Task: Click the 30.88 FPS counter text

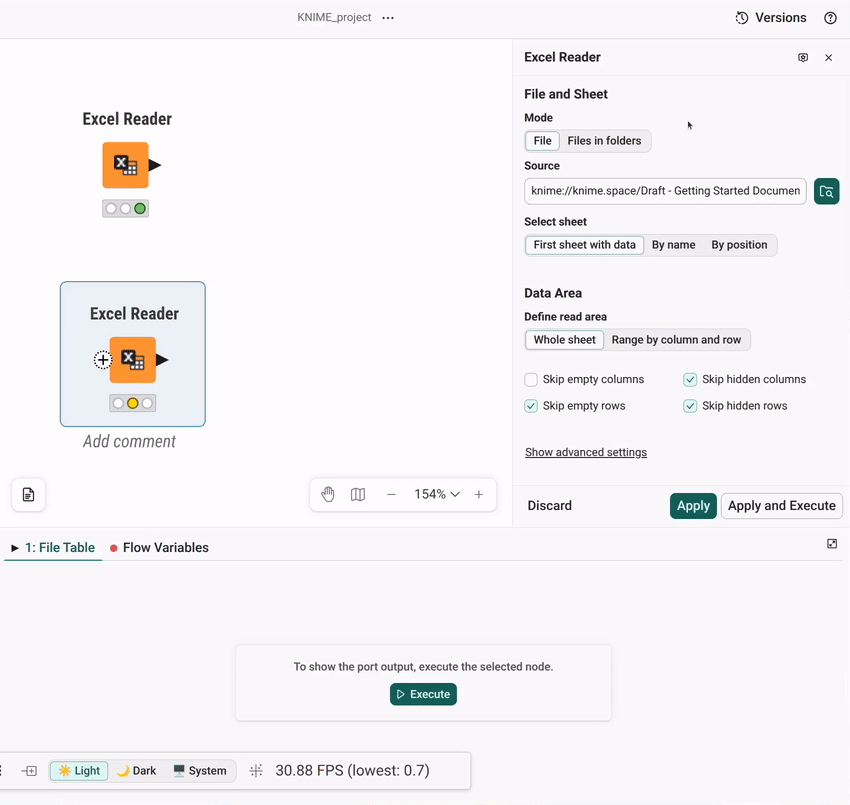Action: tap(352, 771)
